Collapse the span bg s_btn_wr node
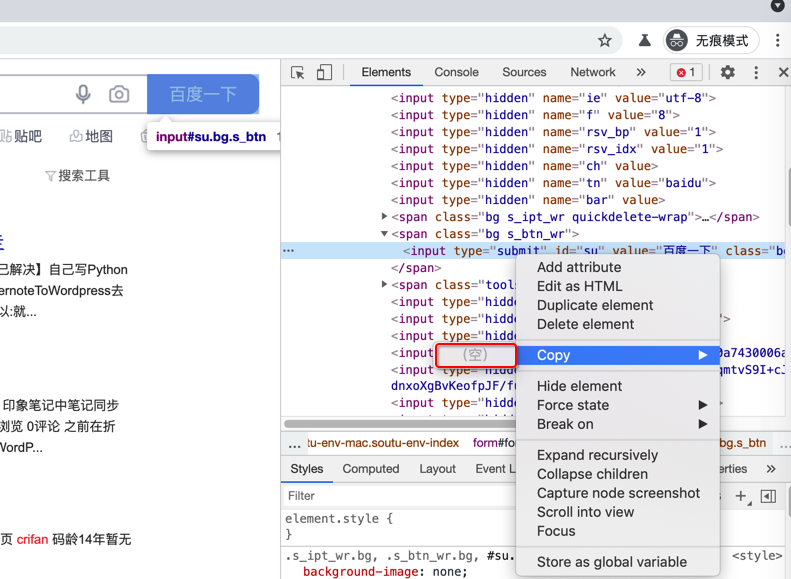This screenshot has height=579, width=791. (x=384, y=234)
